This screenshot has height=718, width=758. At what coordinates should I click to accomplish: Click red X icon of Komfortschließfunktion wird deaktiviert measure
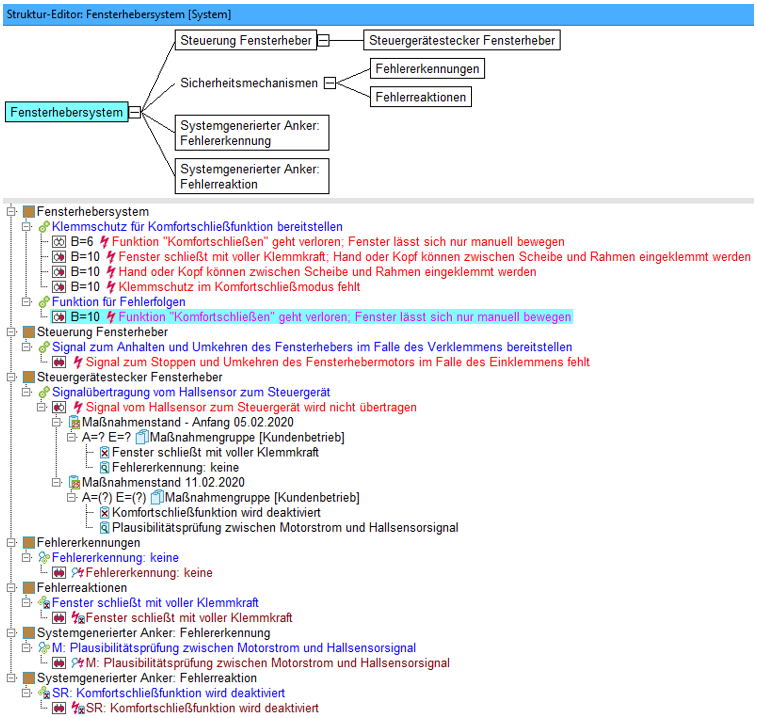click(104, 513)
